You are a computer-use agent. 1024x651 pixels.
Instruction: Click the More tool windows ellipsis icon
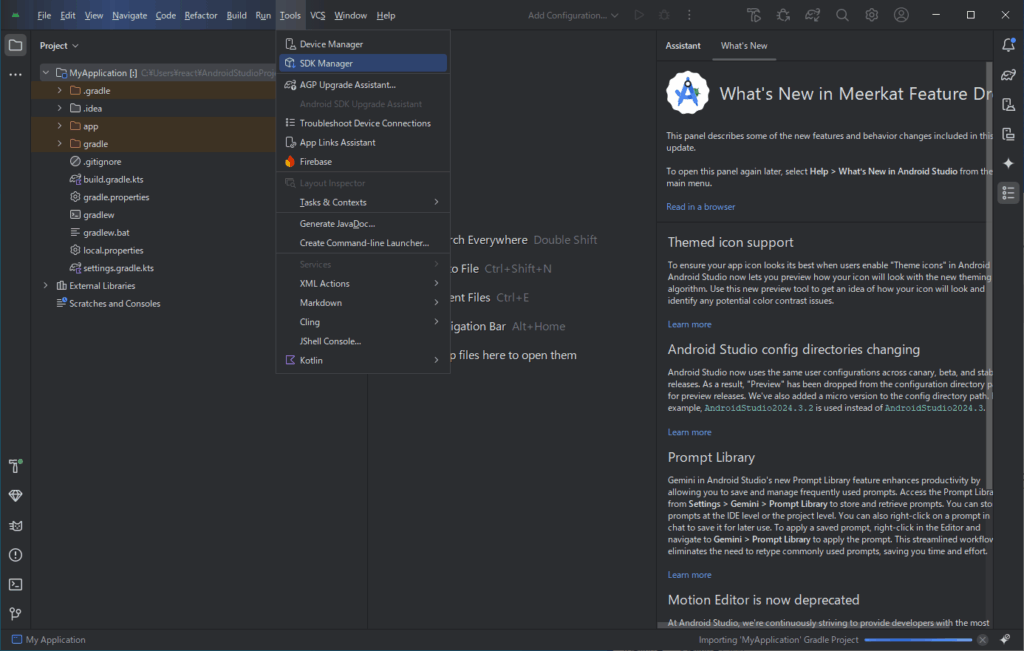tap(16, 75)
